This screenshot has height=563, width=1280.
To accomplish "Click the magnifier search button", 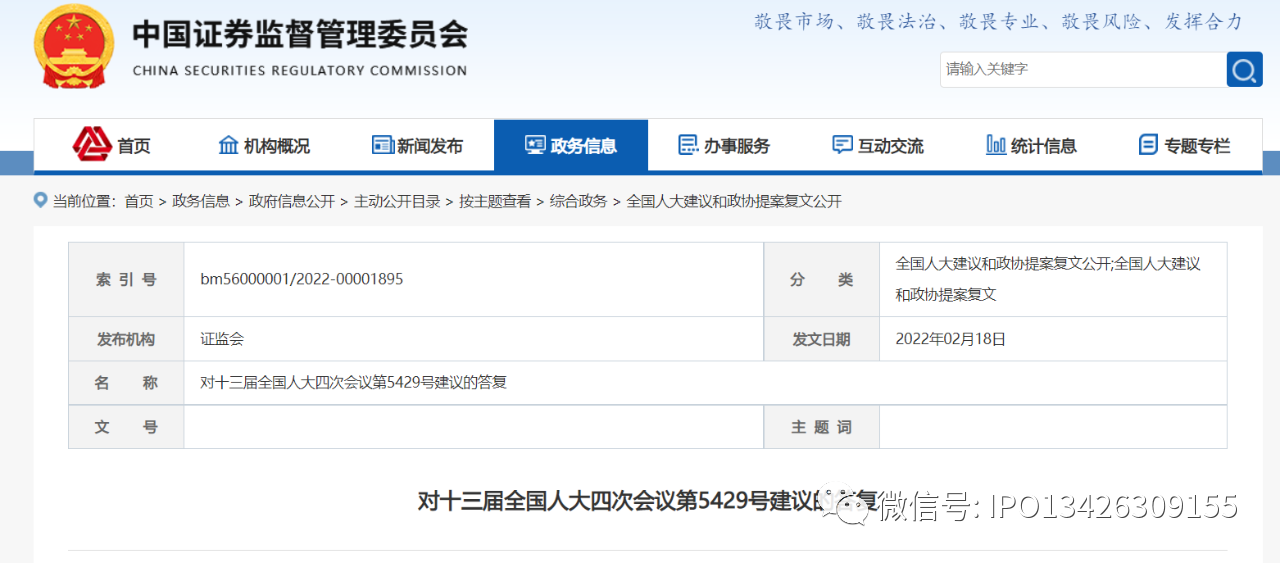I will click(1244, 69).
